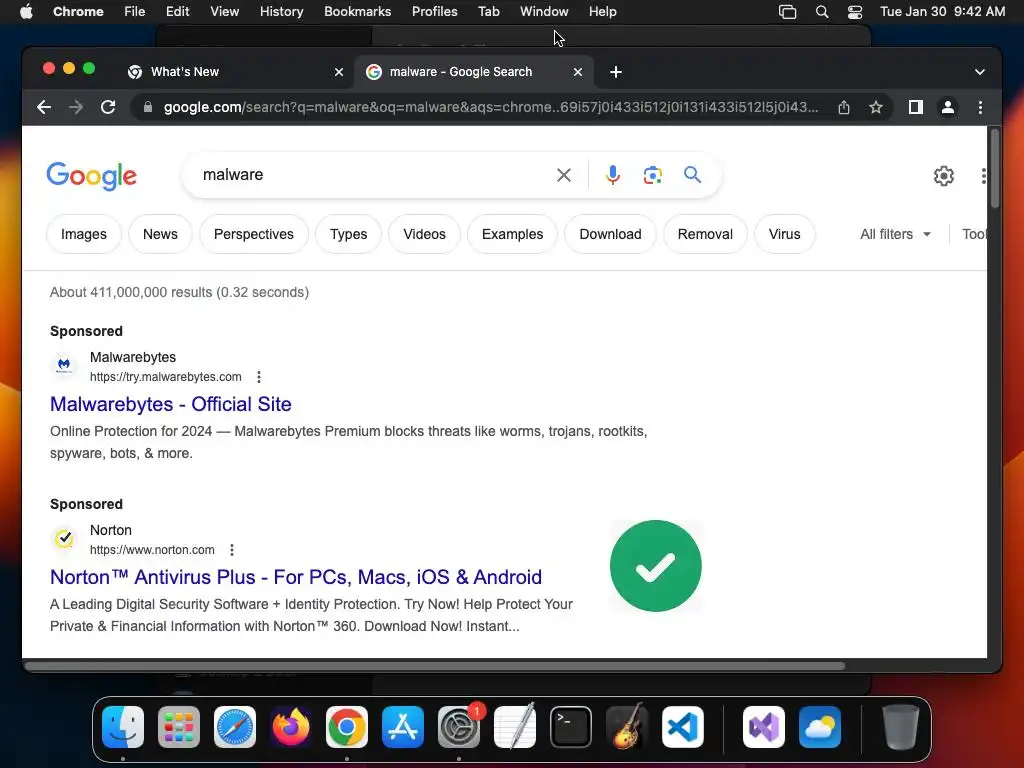Open Chrome three-dot menu
The image size is (1024, 768).
(980, 107)
